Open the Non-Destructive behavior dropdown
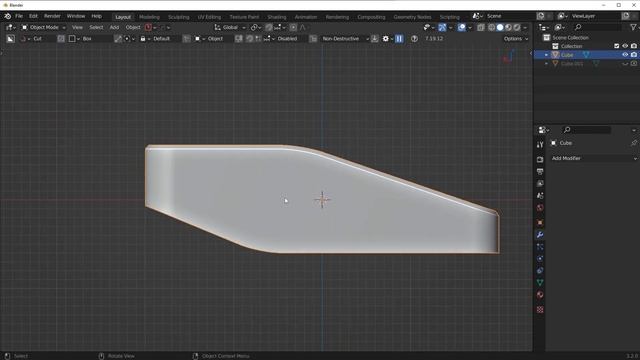Image resolution: width=640 pixels, height=360 pixels. (344, 39)
